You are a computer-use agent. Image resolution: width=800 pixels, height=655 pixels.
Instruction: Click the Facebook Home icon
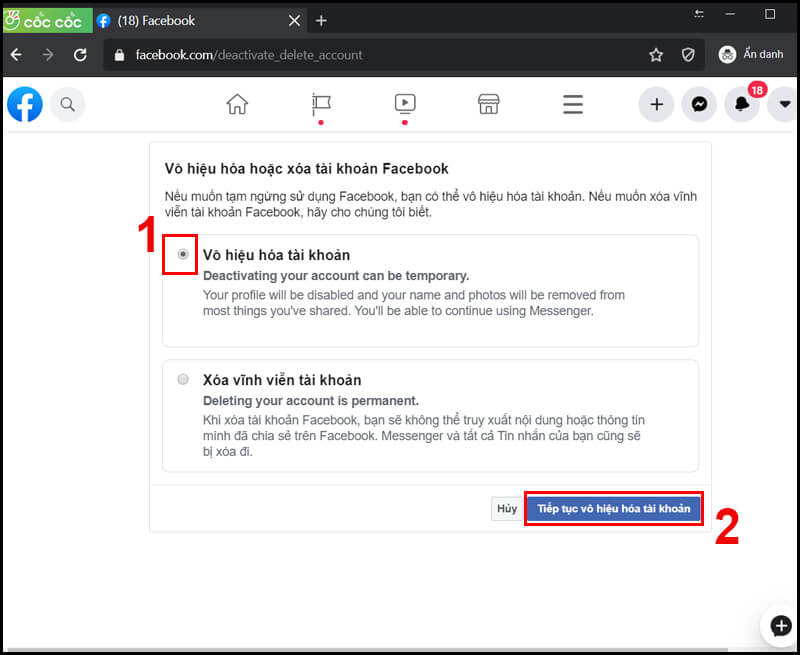tap(237, 104)
